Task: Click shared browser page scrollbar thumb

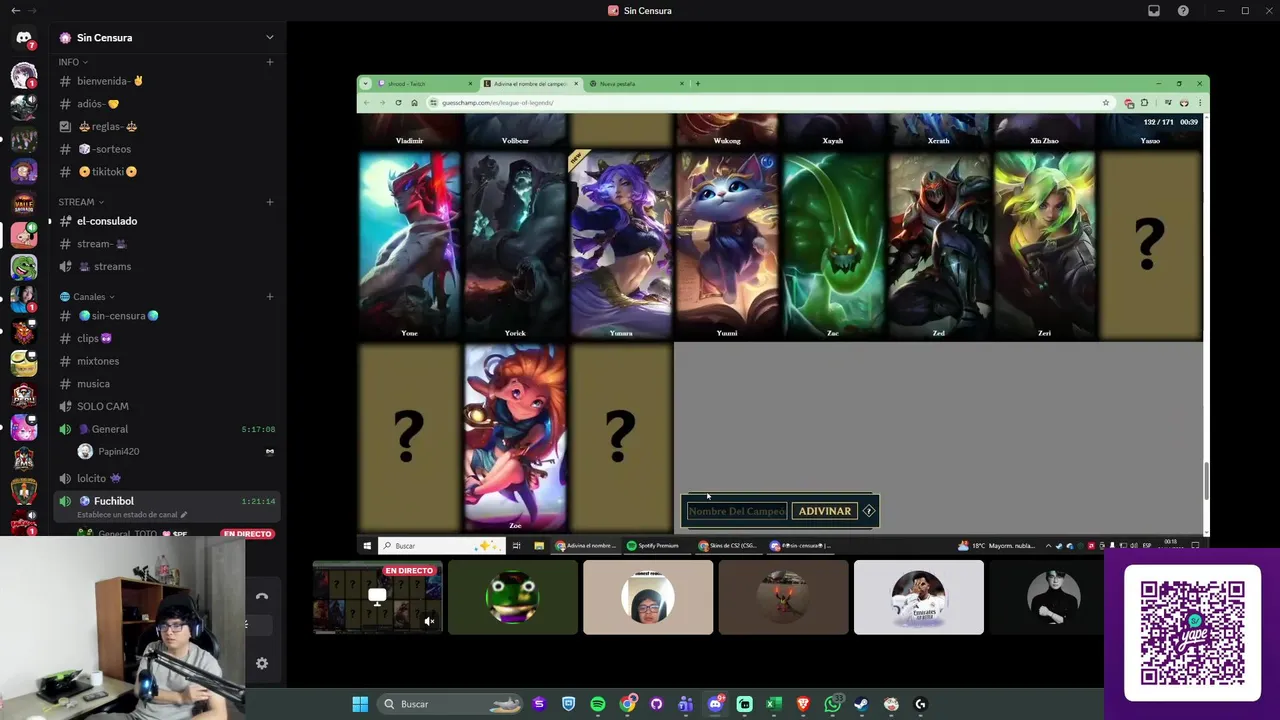Action: 1205,482
